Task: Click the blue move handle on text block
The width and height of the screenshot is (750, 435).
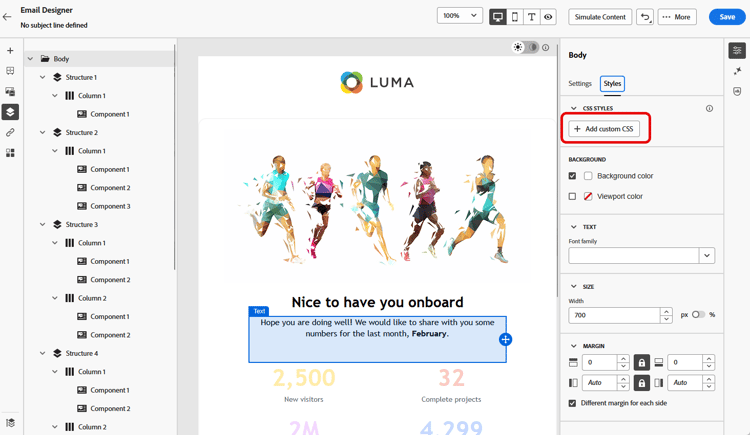Action: [506, 339]
